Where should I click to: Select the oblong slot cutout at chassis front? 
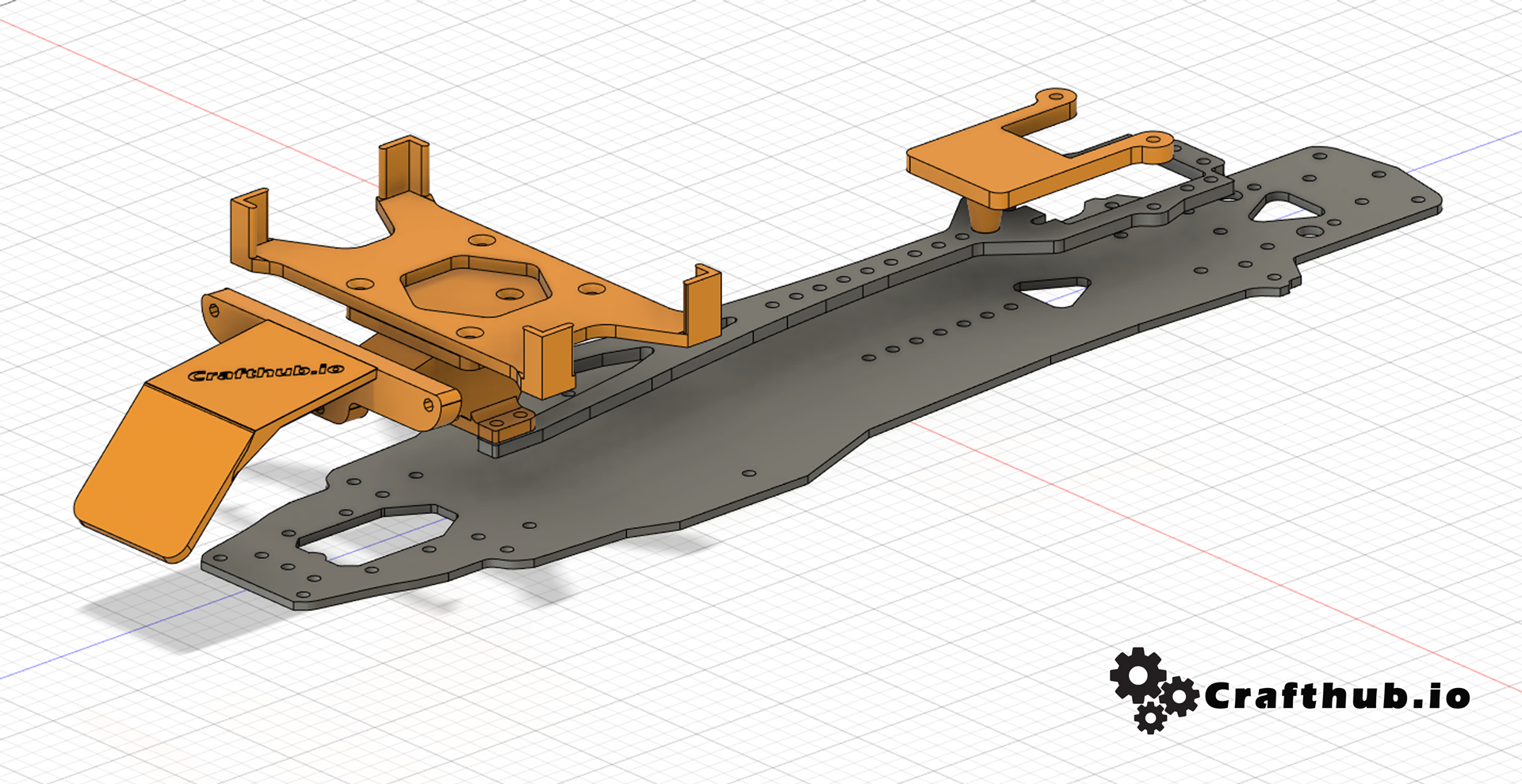[x=377, y=534]
